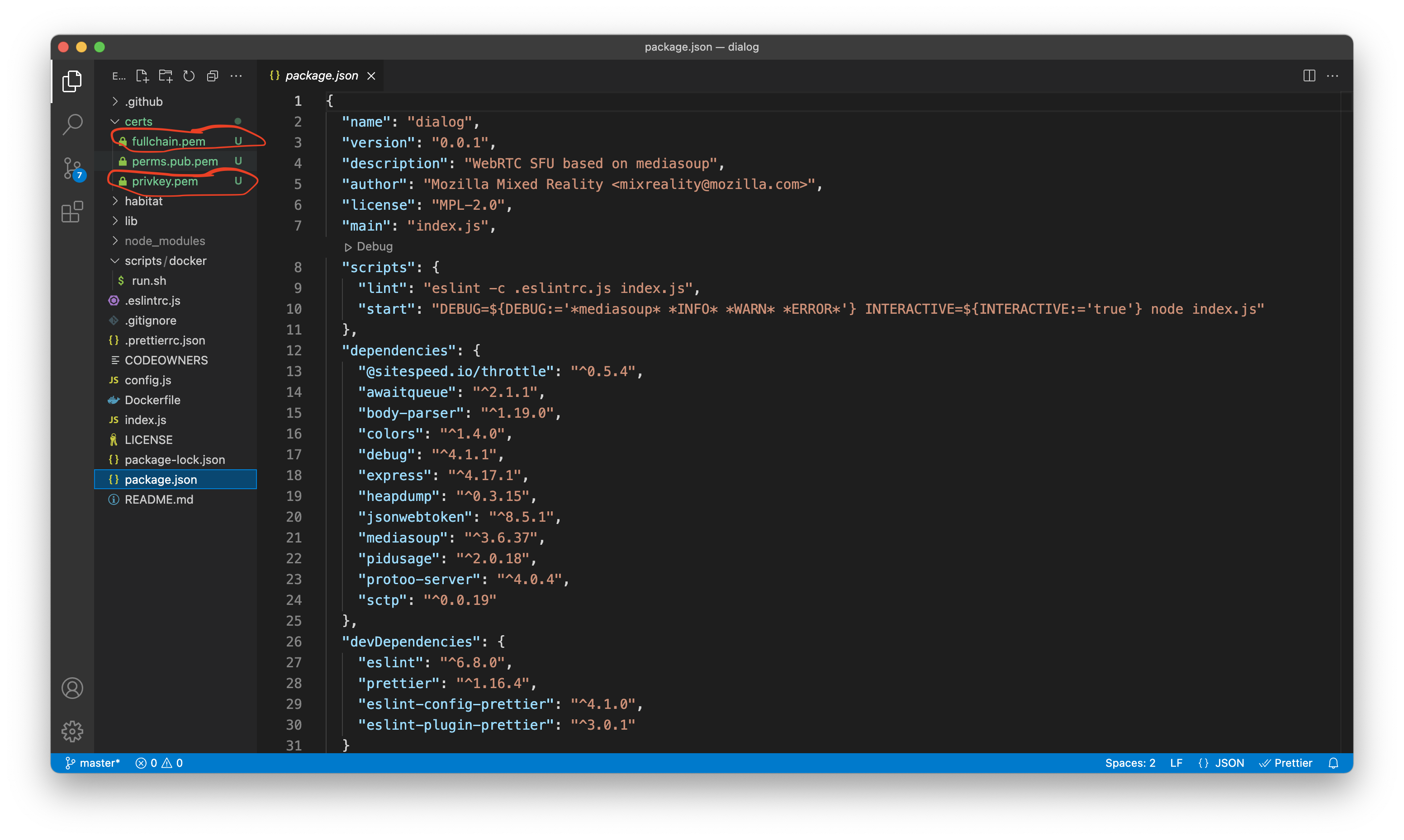Collapse the certs folder
The width and height of the screenshot is (1404, 840).
pyautogui.click(x=175, y=121)
